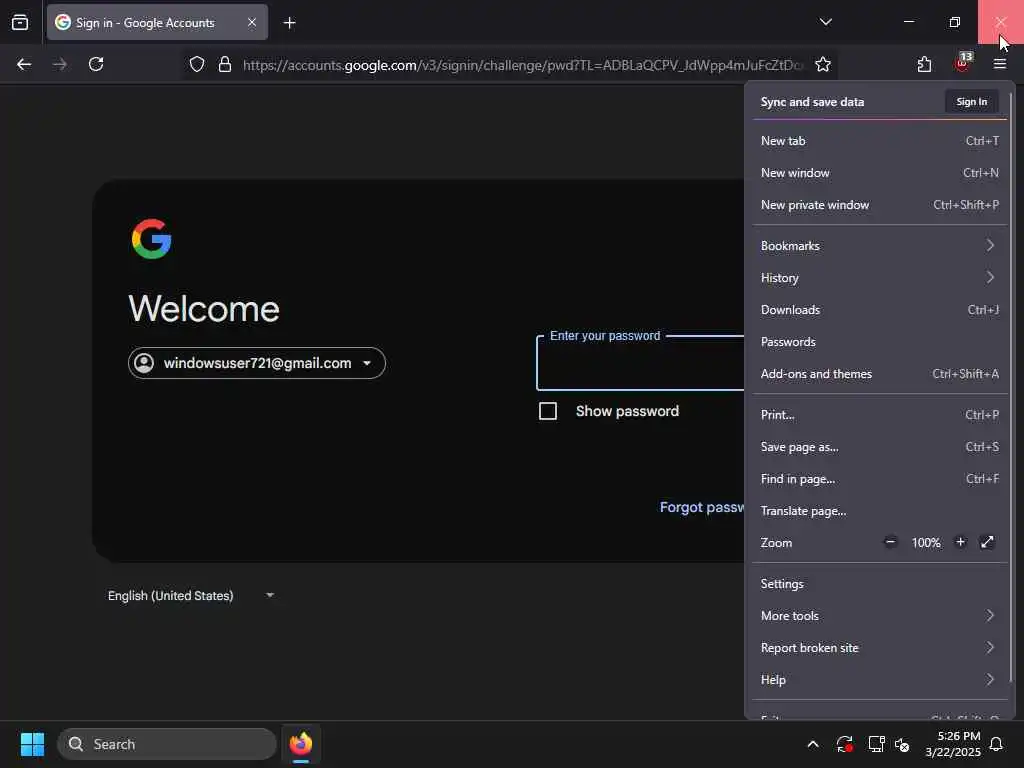
Task: Click the taskbar Search box
Action: click(167, 744)
